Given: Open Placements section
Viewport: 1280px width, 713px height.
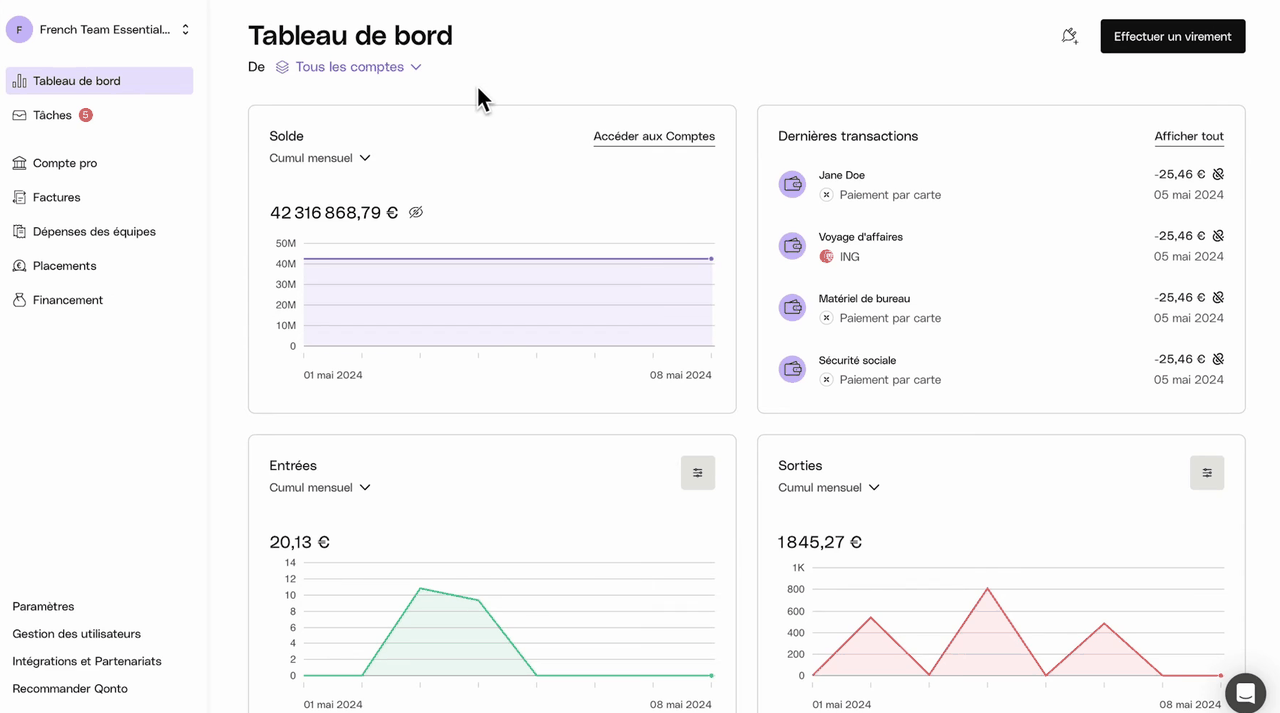Looking at the screenshot, I should [99, 266].
